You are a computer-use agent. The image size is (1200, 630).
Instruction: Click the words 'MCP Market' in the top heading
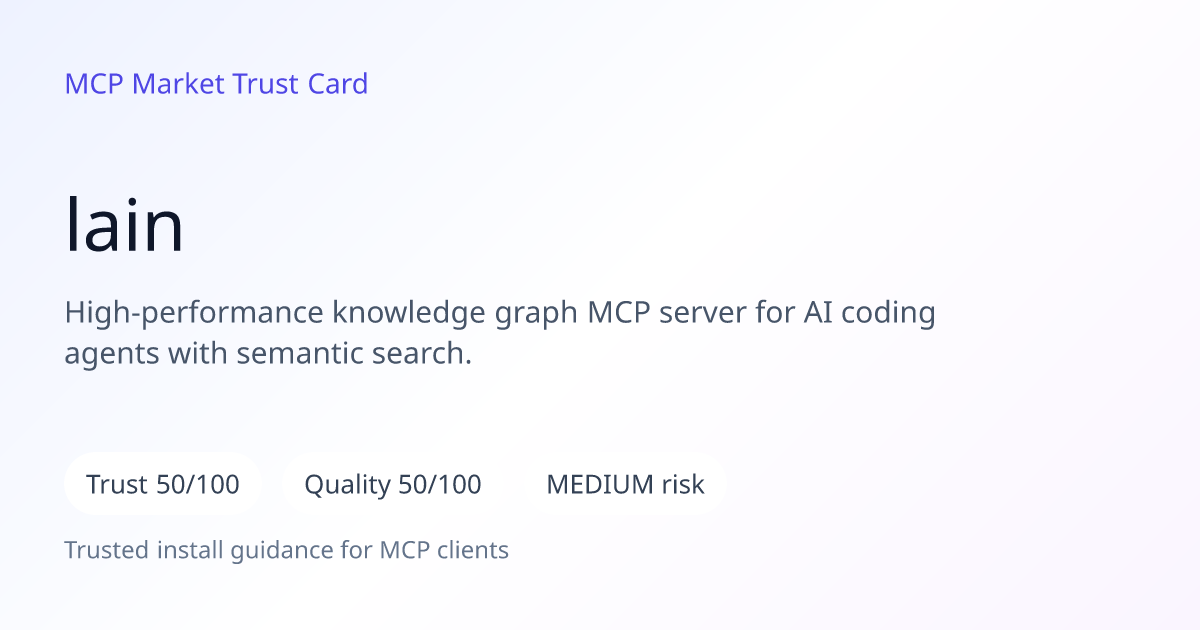tap(145, 83)
